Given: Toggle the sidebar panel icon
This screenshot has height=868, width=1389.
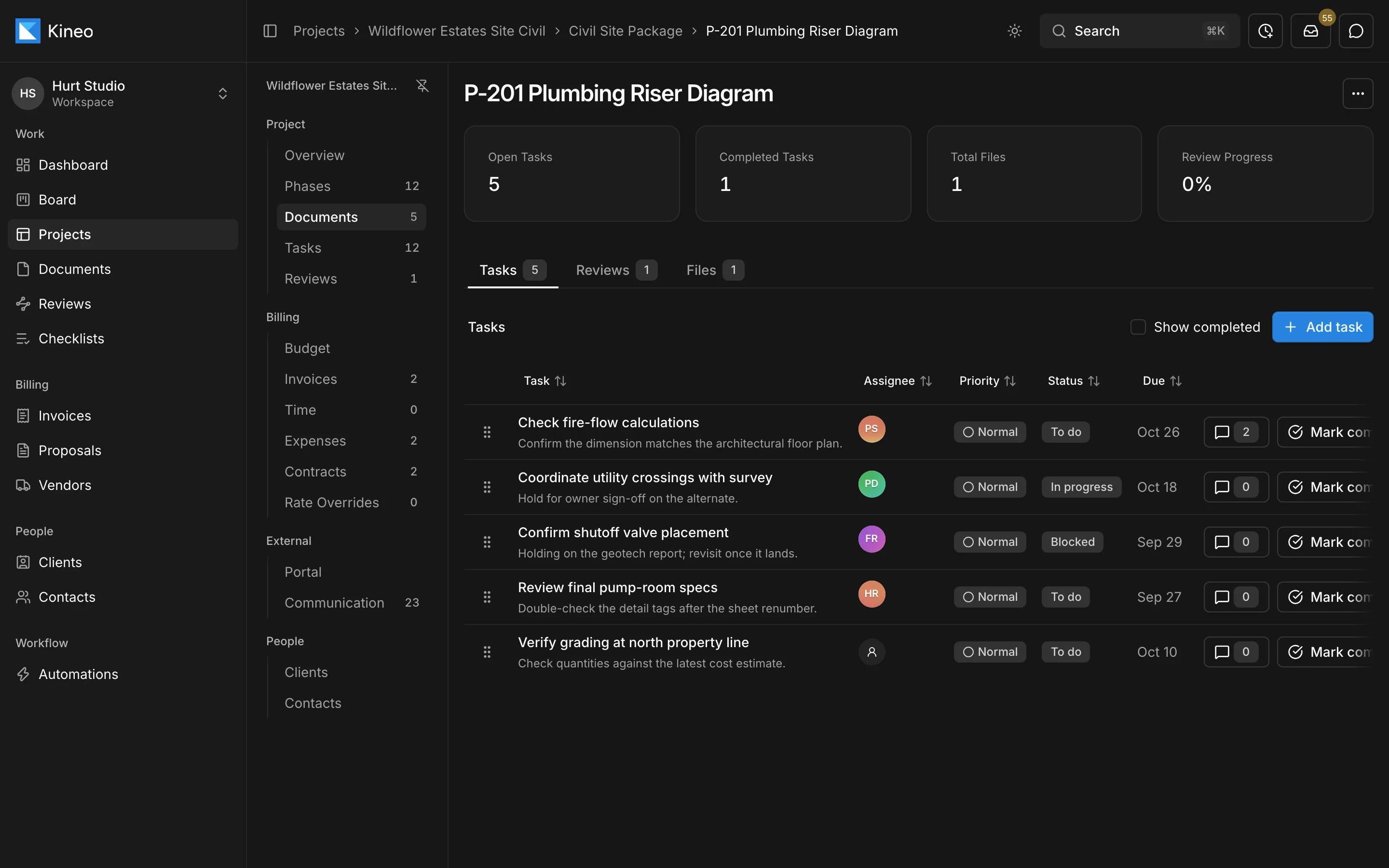Looking at the screenshot, I should [x=270, y=31].
